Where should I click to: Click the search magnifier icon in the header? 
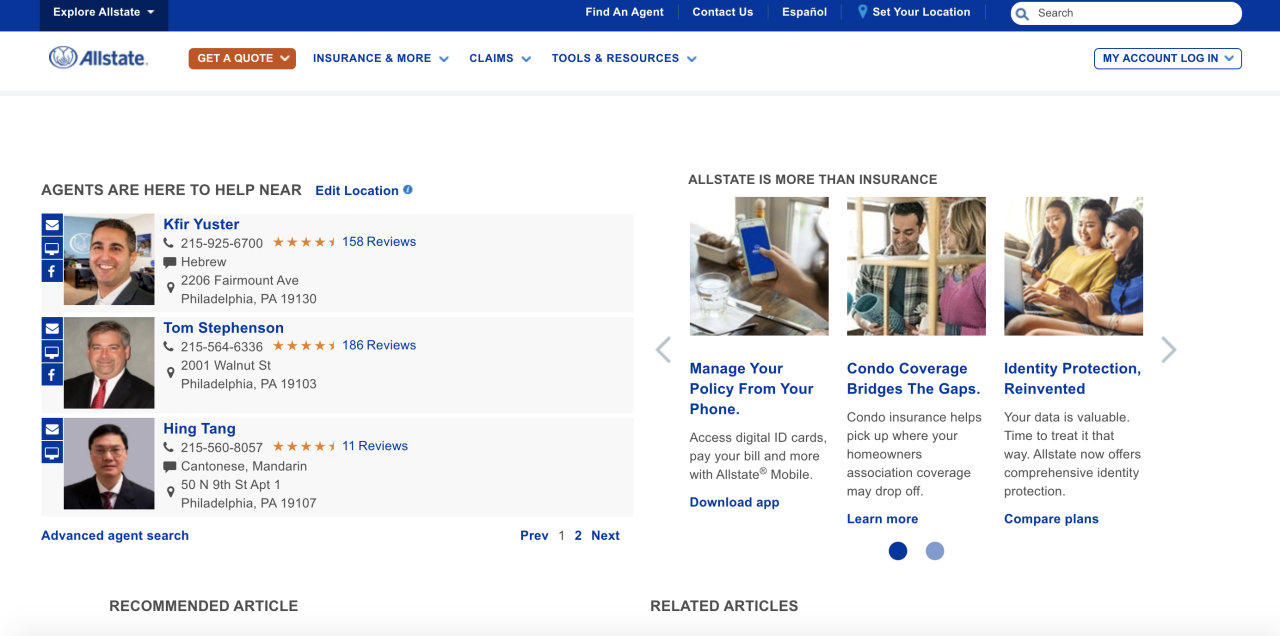[1022, 13]
